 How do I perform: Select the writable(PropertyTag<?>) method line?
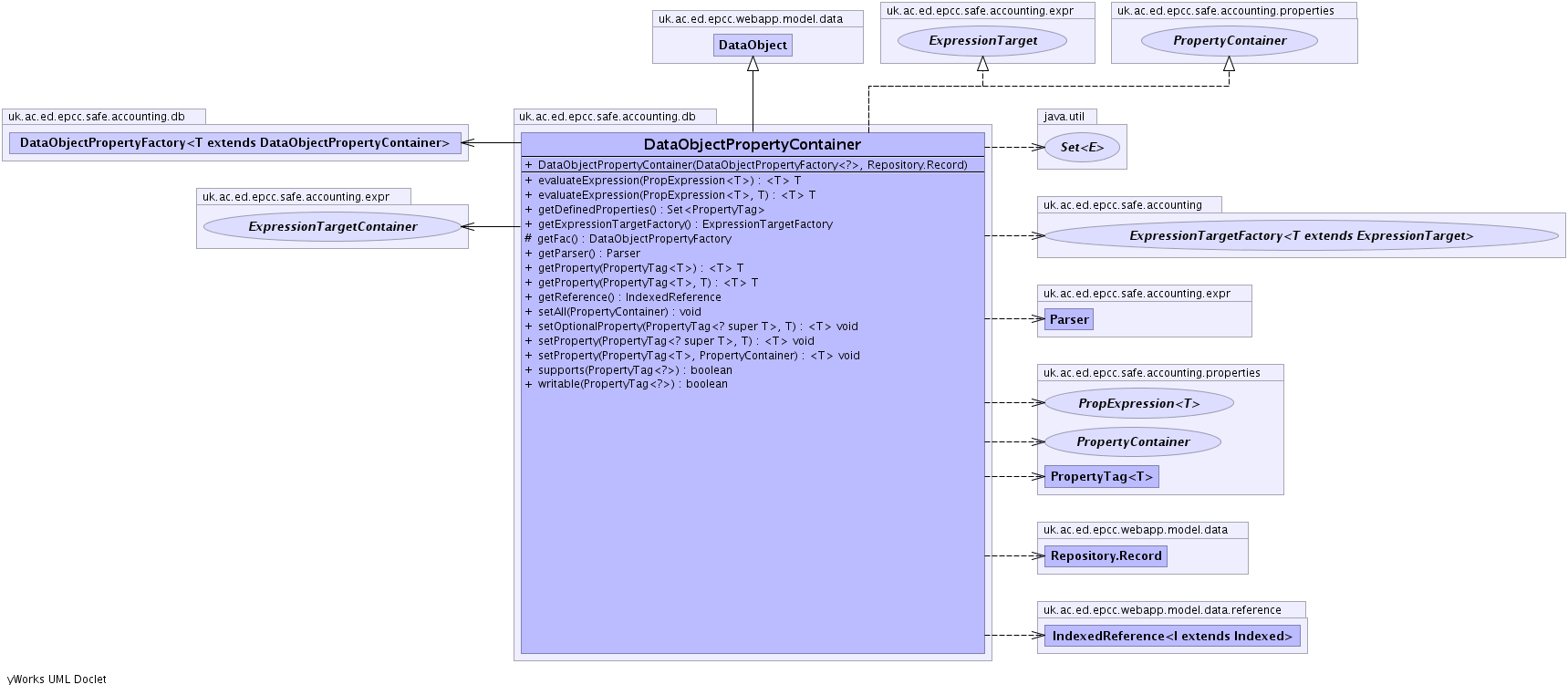click(x=632, y=384)
